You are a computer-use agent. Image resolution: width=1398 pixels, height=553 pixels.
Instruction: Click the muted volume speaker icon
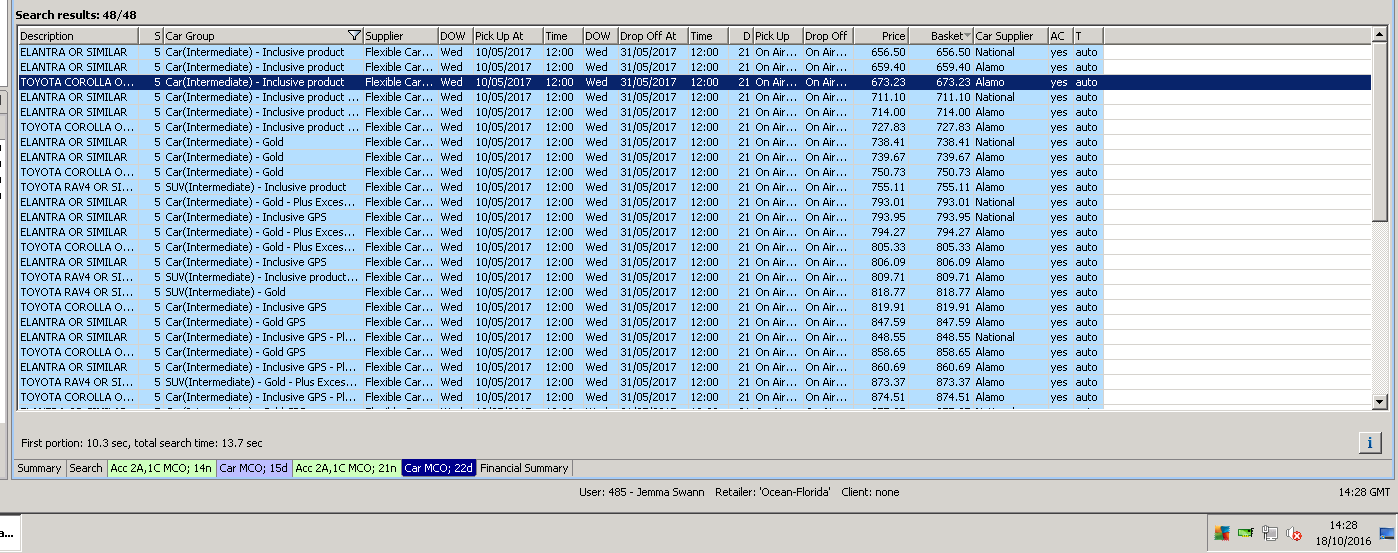[1293, 533]
